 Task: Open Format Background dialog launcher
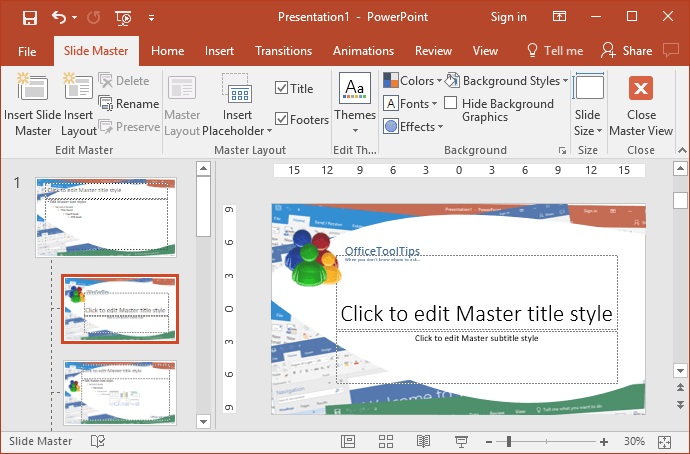click(x=562, y=150)
